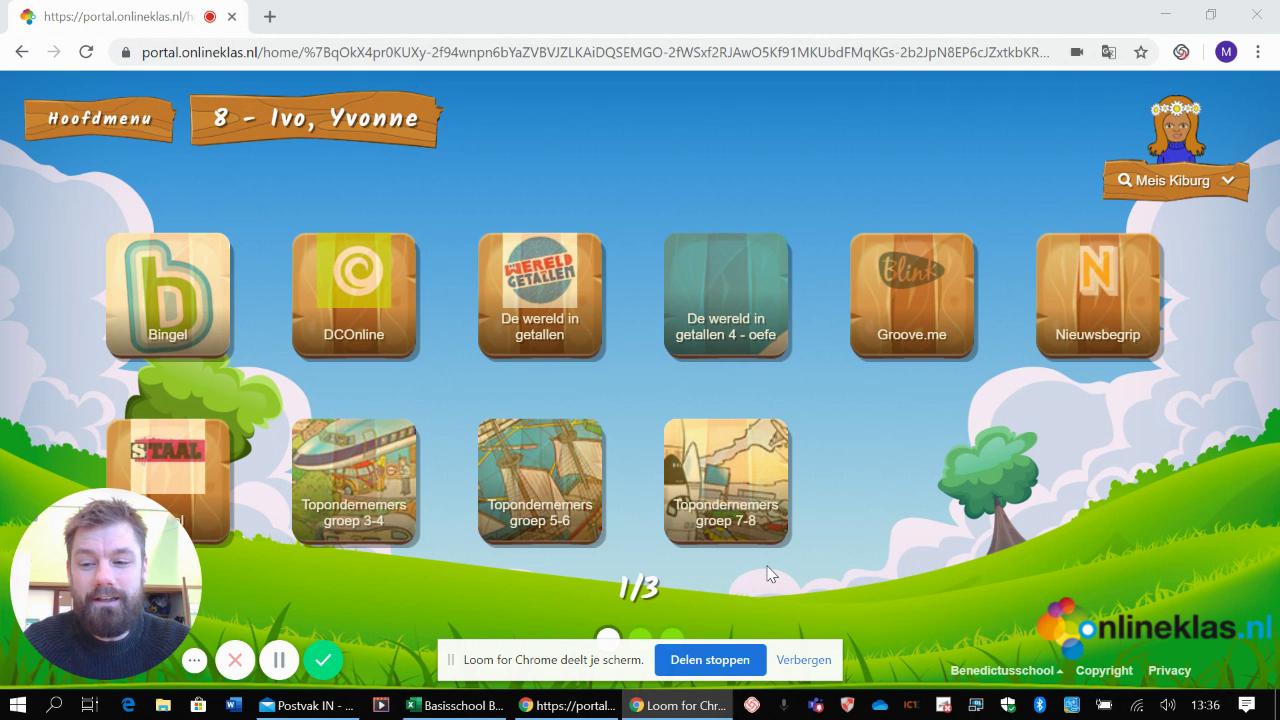The height and width of the screenshot is (720, 1280).
Task: Launch the DCOnline tile
Action: 354,295
